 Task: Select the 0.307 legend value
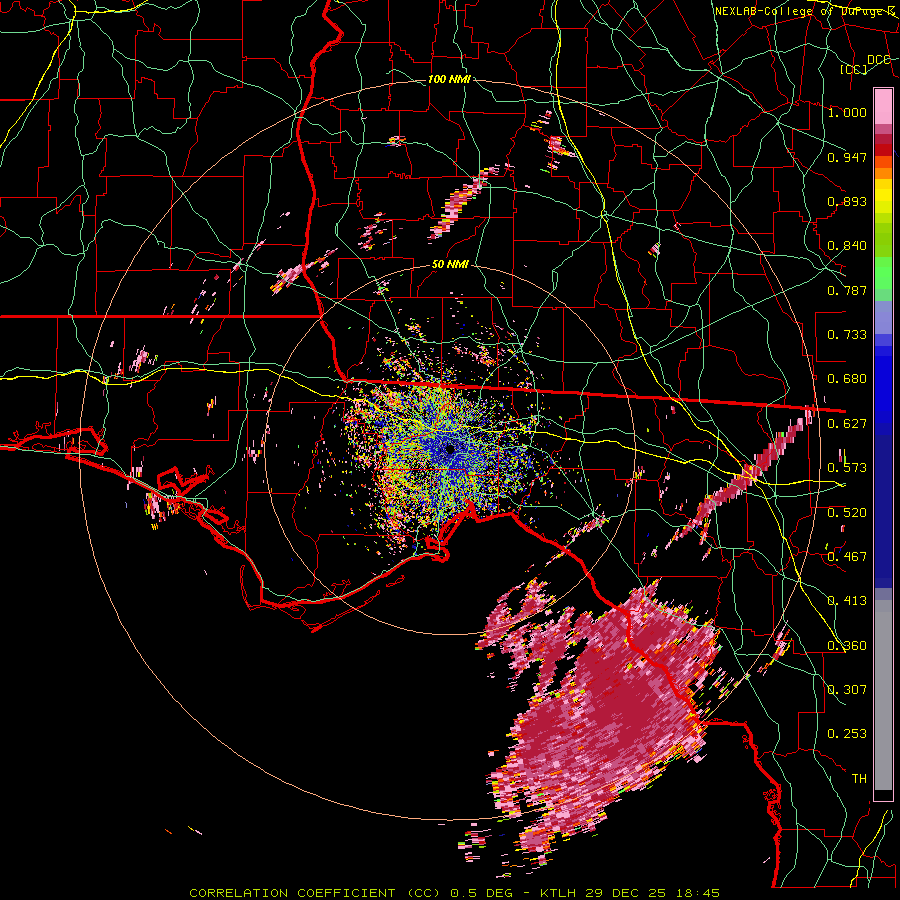point(847,690)
